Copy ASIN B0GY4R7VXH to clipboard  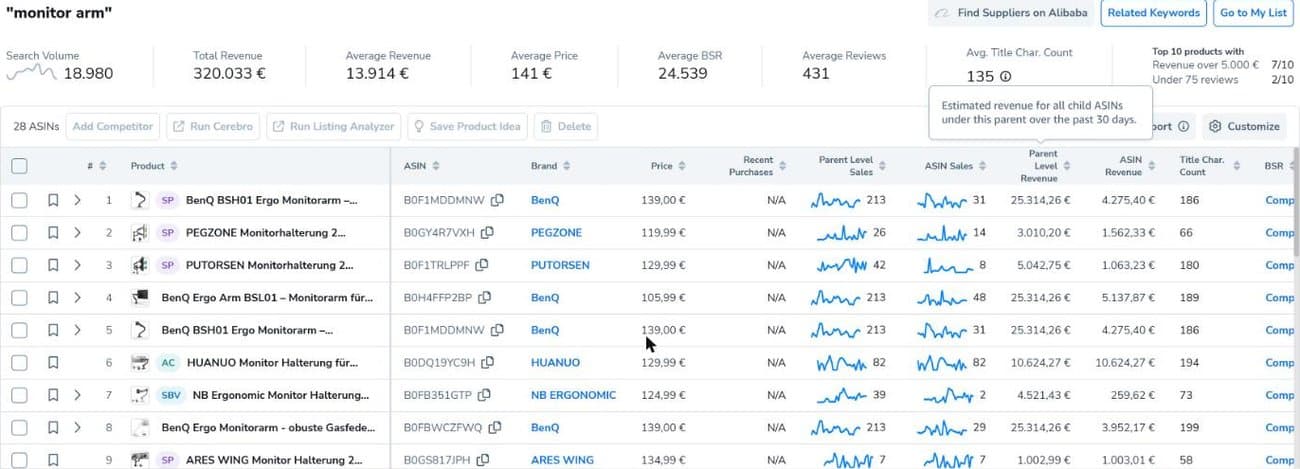[487, 233]
